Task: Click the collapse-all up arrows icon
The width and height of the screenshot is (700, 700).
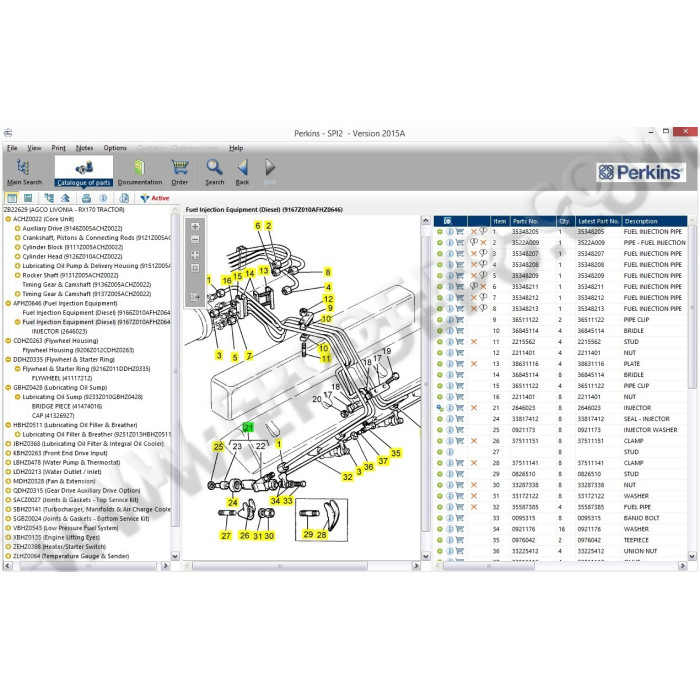Action: click(x=65, y=198)
